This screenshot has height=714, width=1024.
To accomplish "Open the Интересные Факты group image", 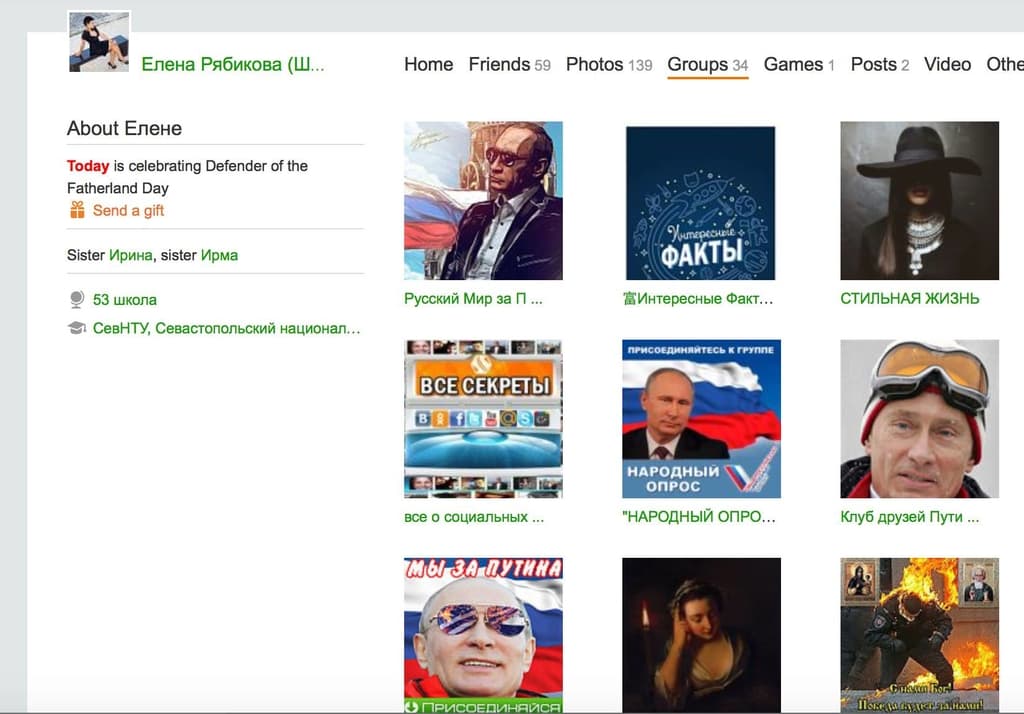I will 700,202.
